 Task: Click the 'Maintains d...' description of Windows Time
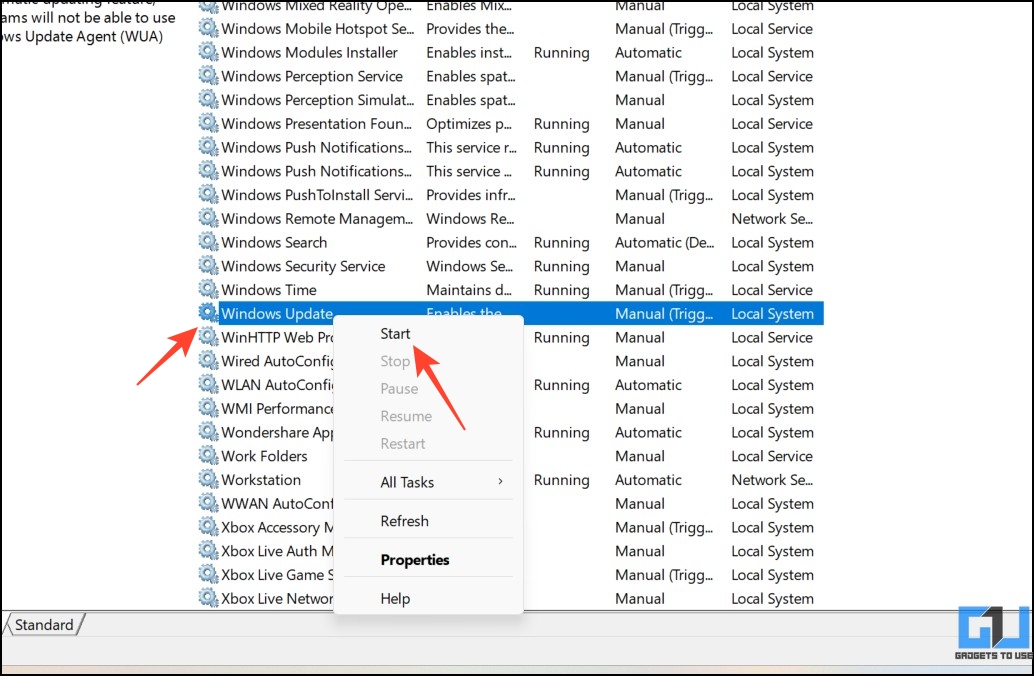(468, 290)
